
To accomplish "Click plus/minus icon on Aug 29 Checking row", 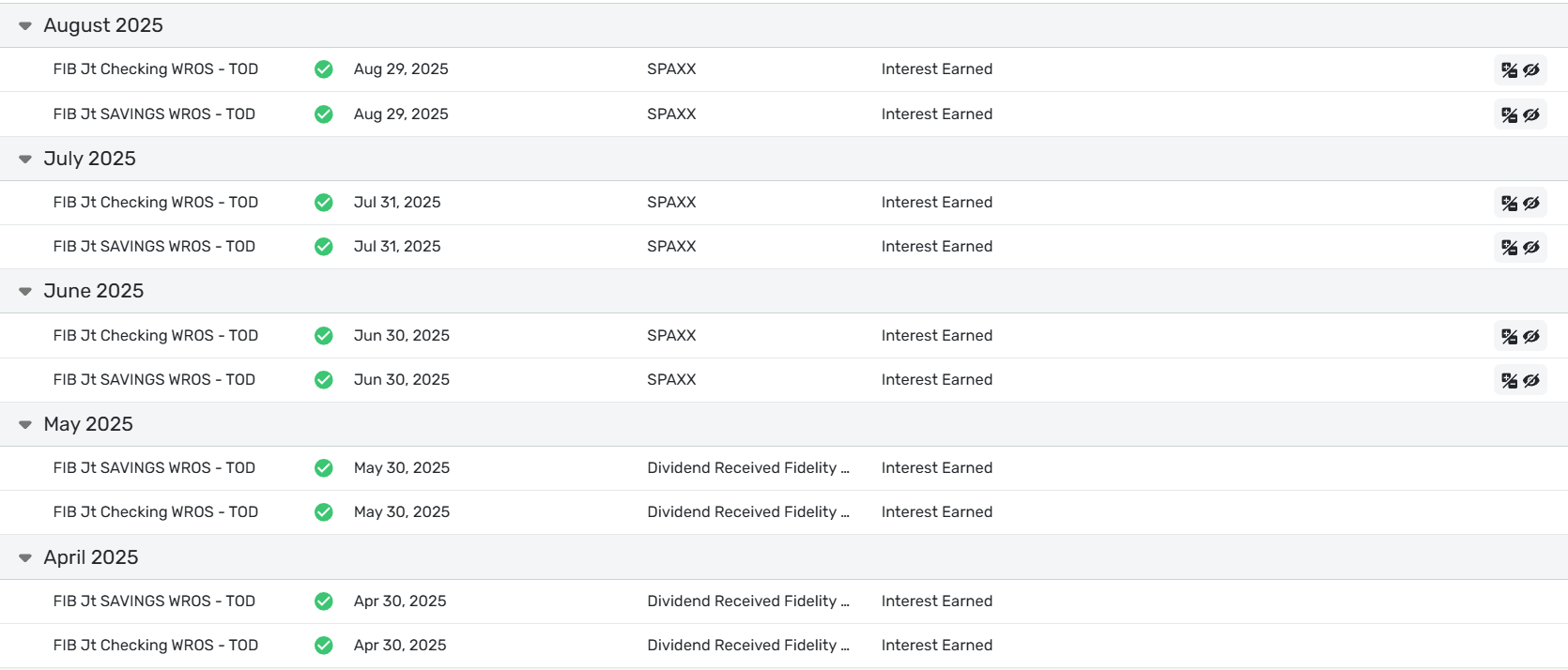I will [x=1509, y=70].
